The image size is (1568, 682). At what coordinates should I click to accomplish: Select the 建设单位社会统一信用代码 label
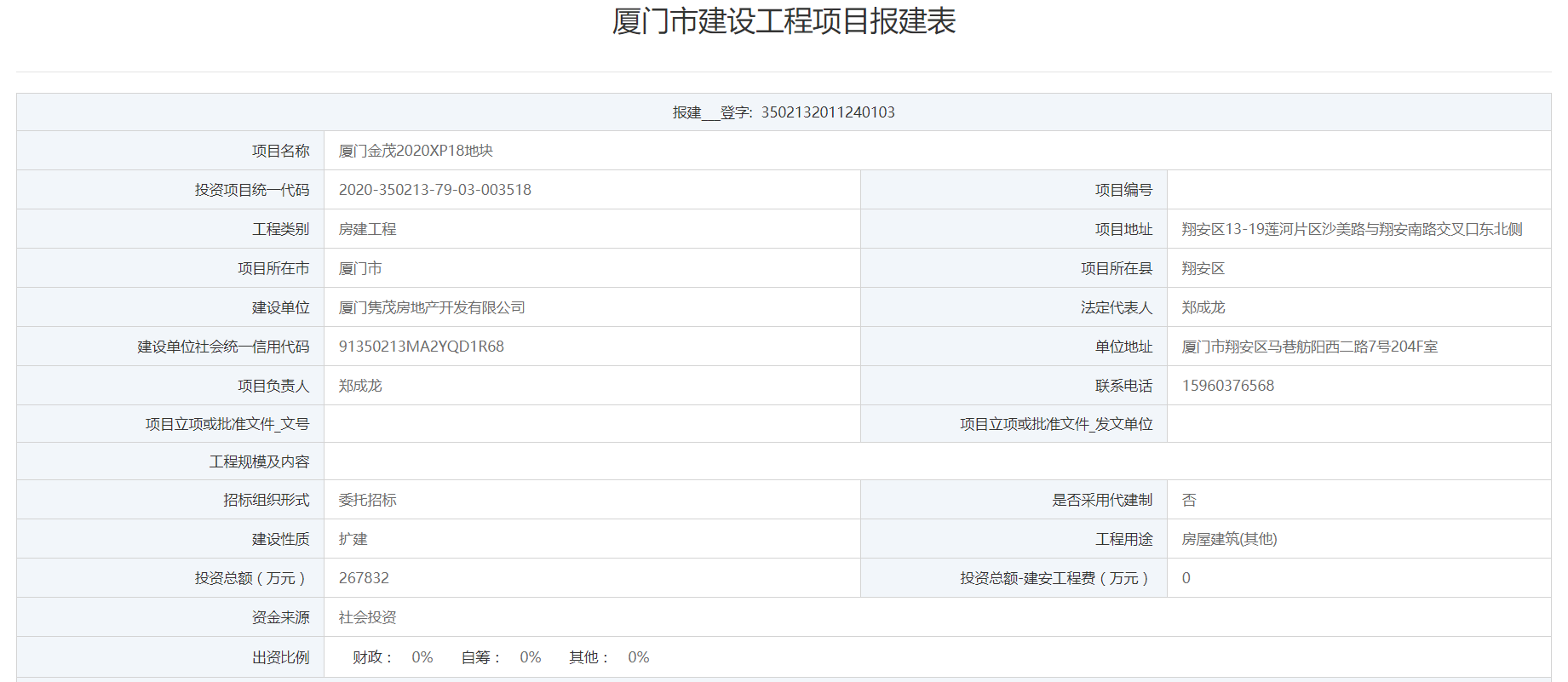coord(223,347)
